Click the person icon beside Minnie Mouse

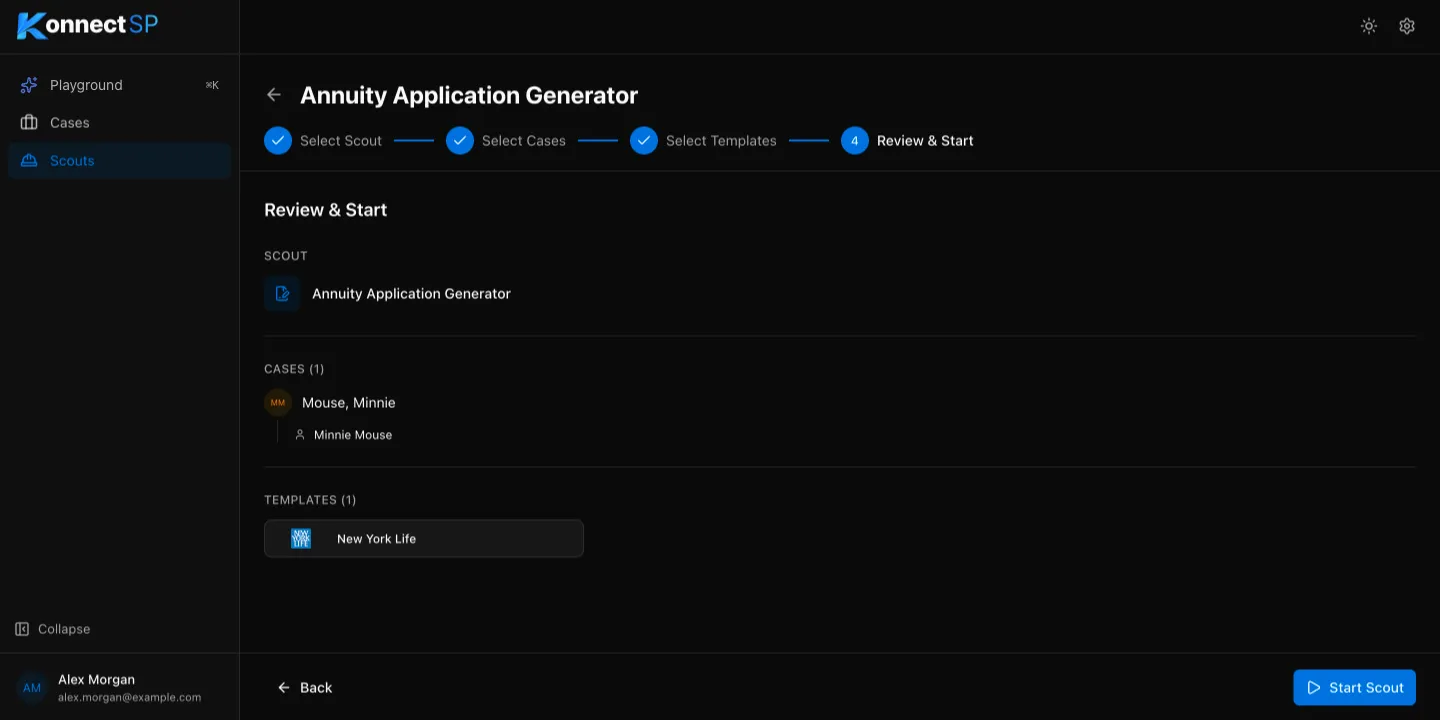[x=300, y=435]
